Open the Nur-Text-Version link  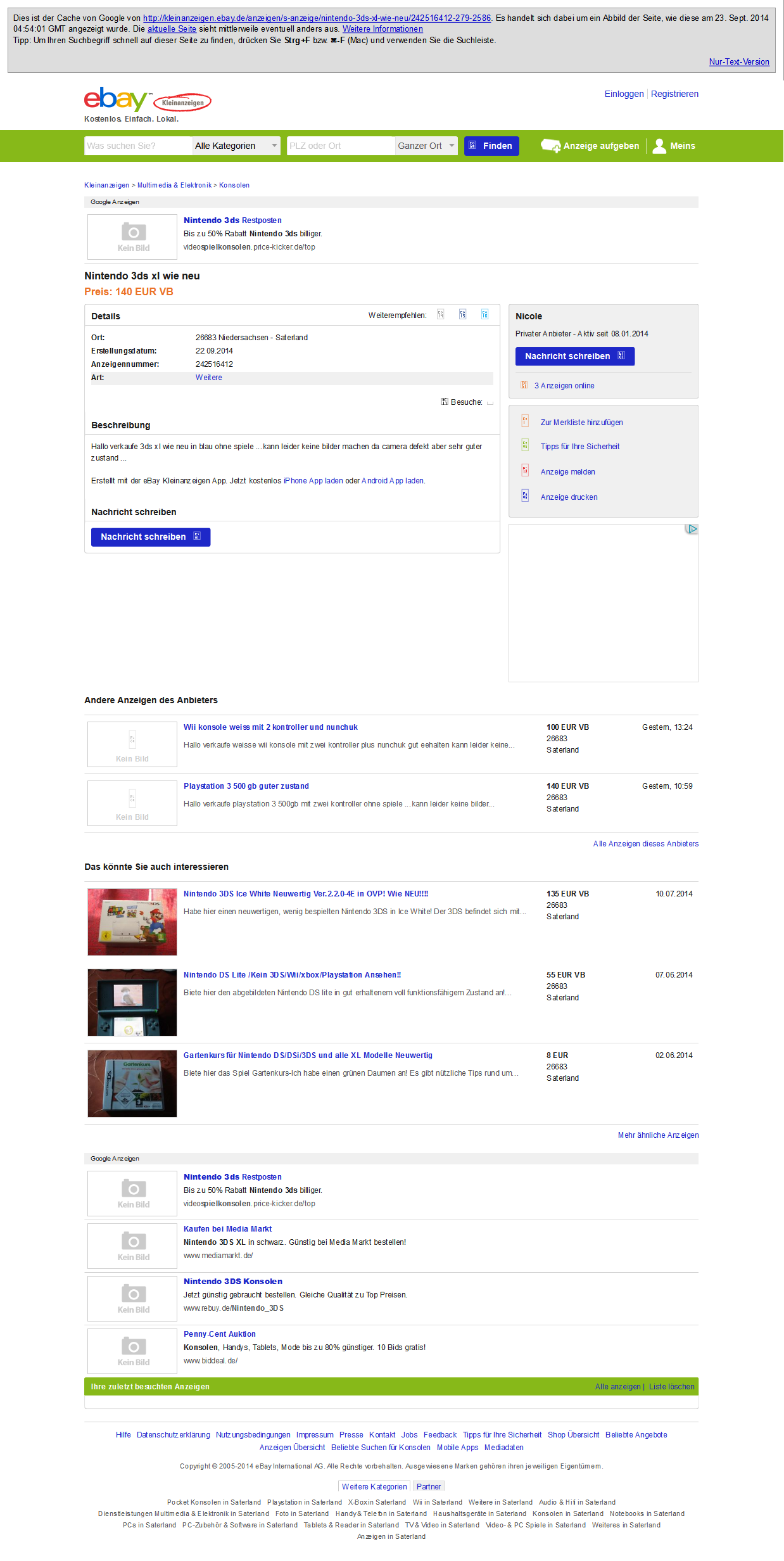click(x=739, y=61)
